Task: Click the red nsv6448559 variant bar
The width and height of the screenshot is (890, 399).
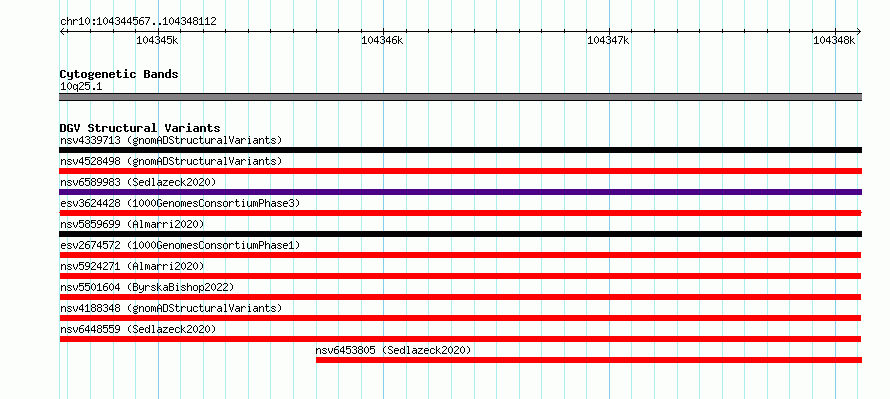Action: (x=460, y=339)
